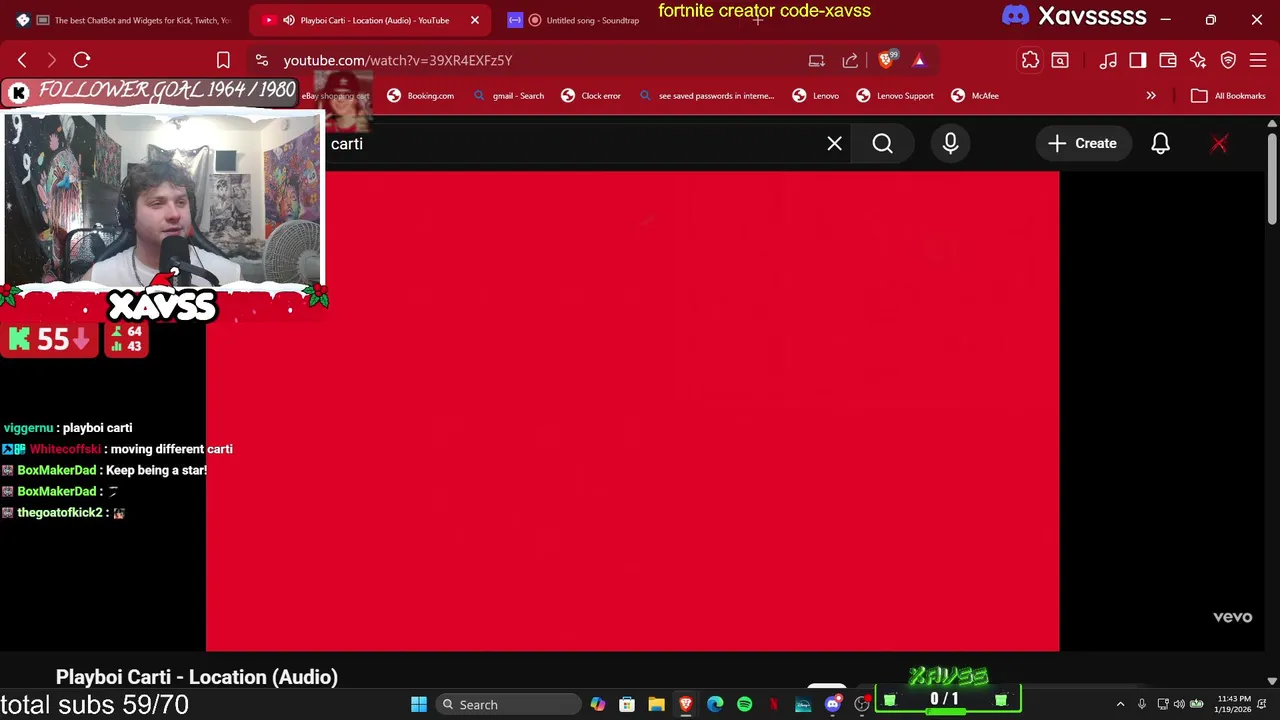Open File Explorer from the taskbar

coord(656,704)
